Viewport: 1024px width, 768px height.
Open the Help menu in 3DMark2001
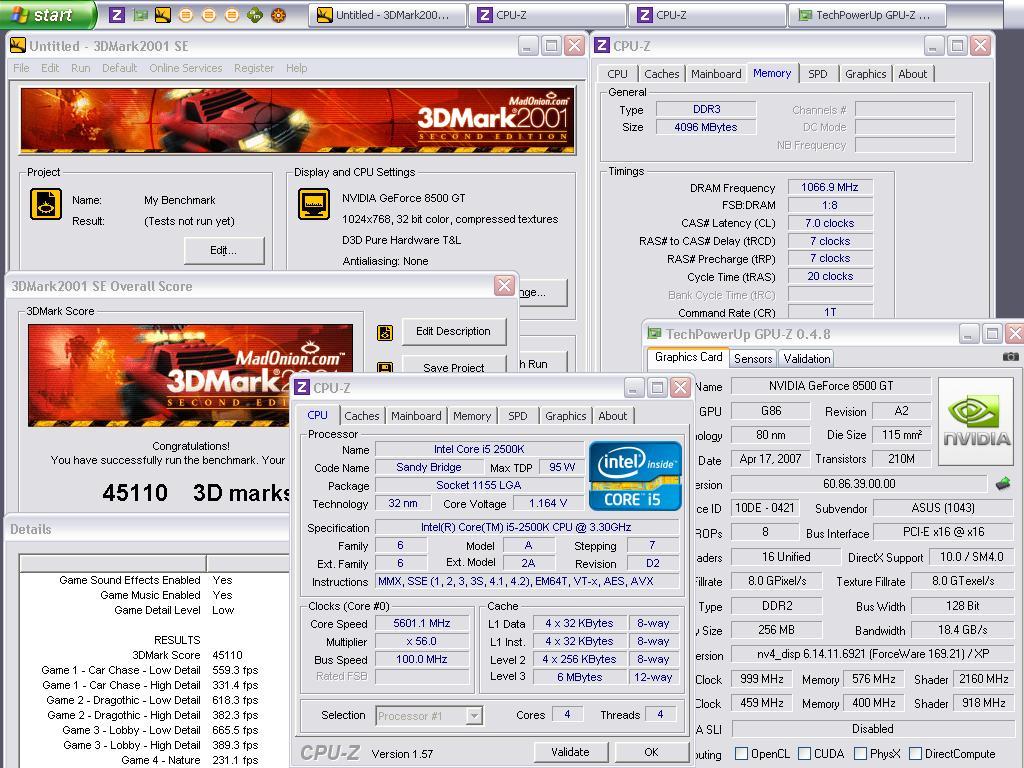pyautogui.click(x=296, y=68)
